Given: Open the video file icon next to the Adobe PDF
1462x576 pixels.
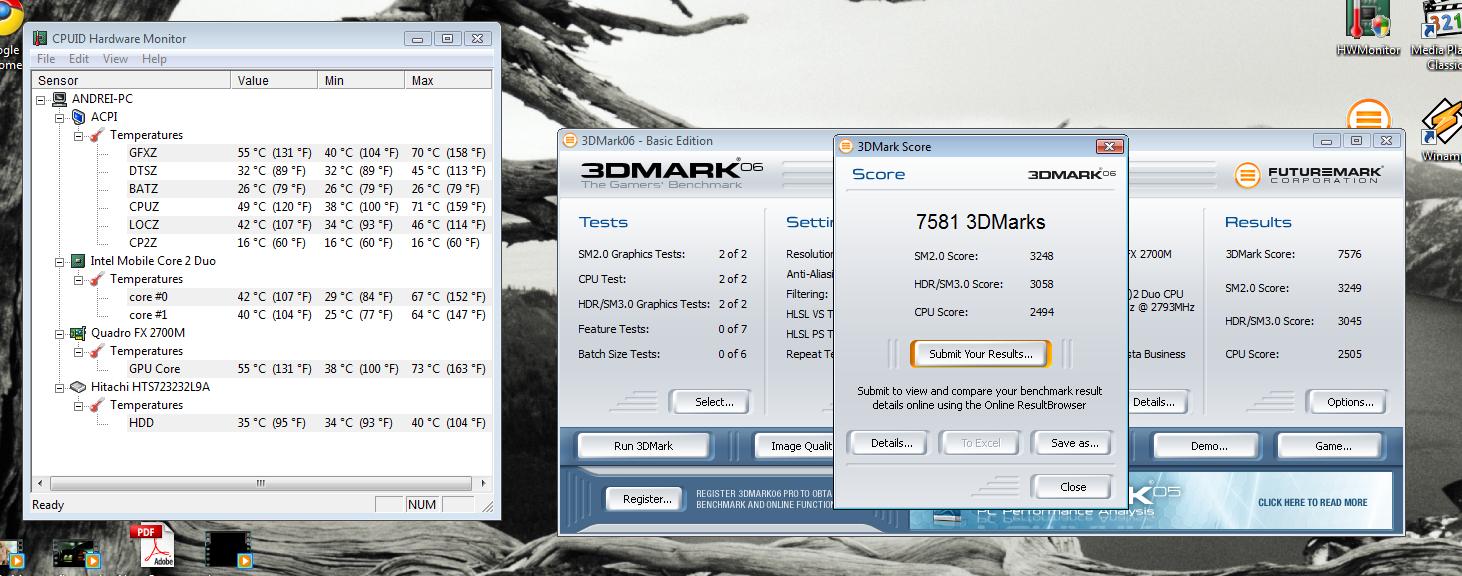Looking at the screenshot, I should point(227,549).
